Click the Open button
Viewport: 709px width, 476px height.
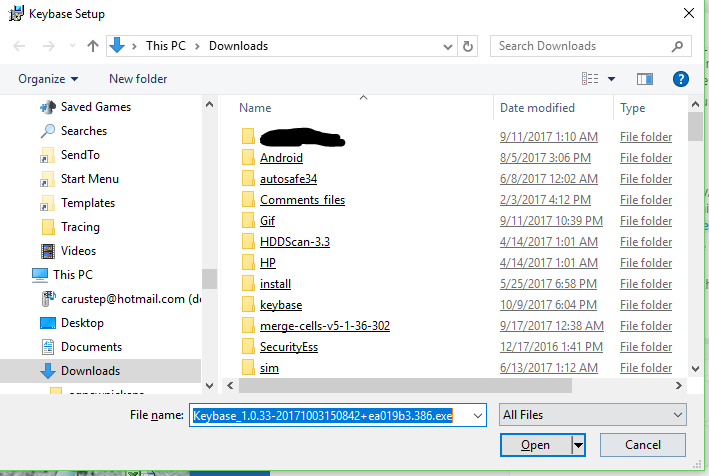[536, 445]
